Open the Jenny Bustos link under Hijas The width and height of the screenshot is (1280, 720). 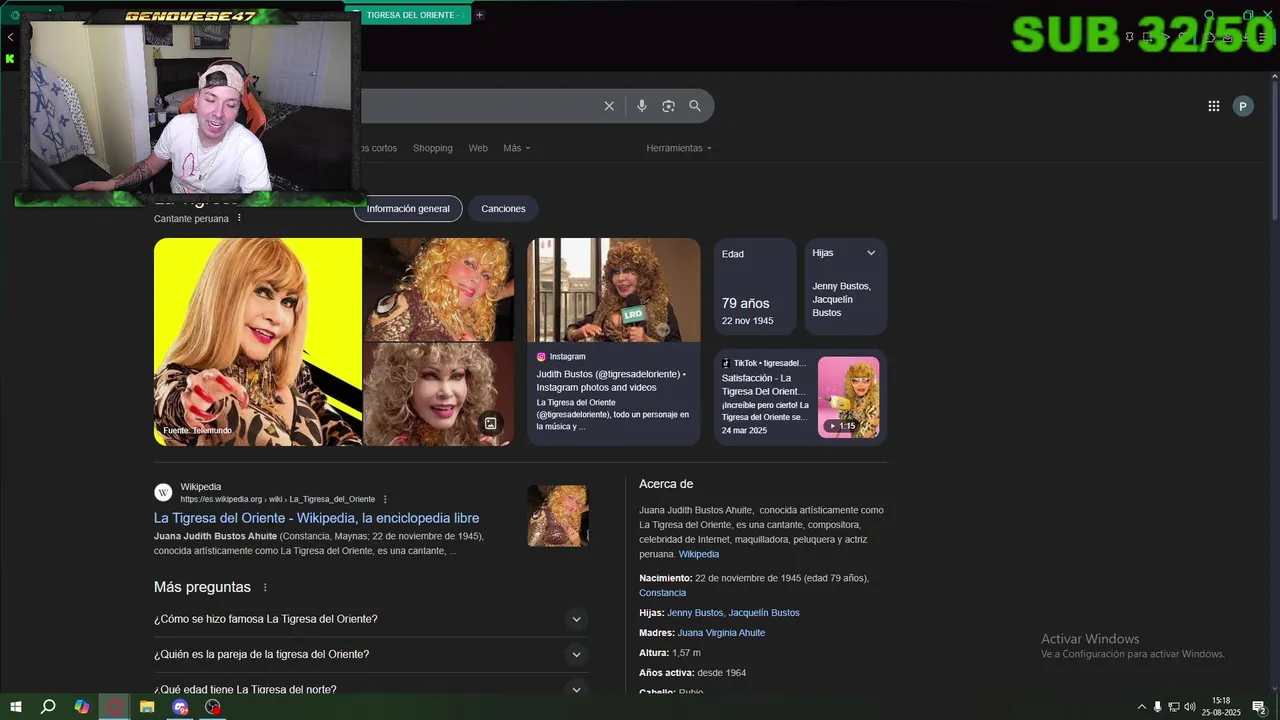[695, 613]
